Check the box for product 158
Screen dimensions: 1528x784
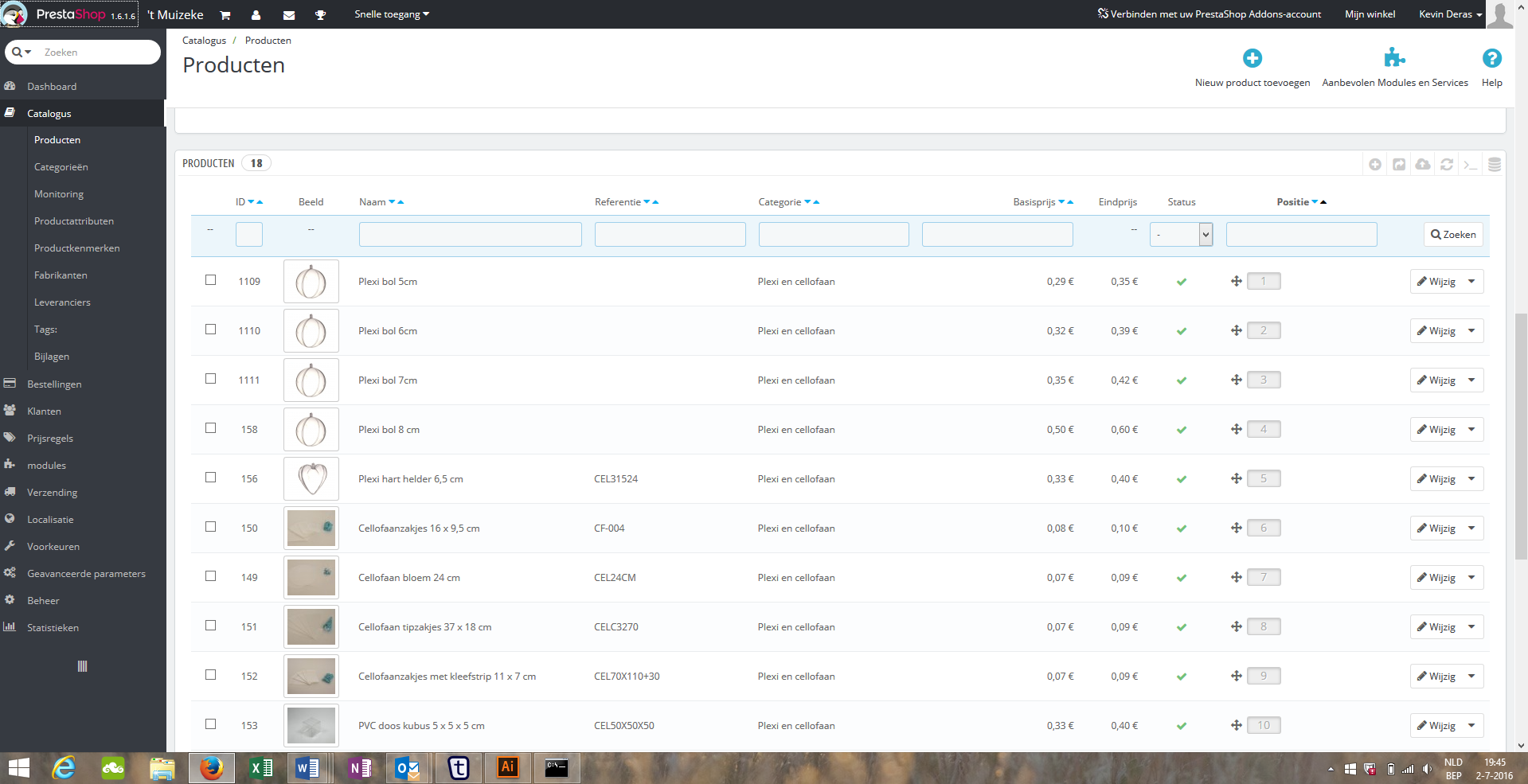coord(210,428)
